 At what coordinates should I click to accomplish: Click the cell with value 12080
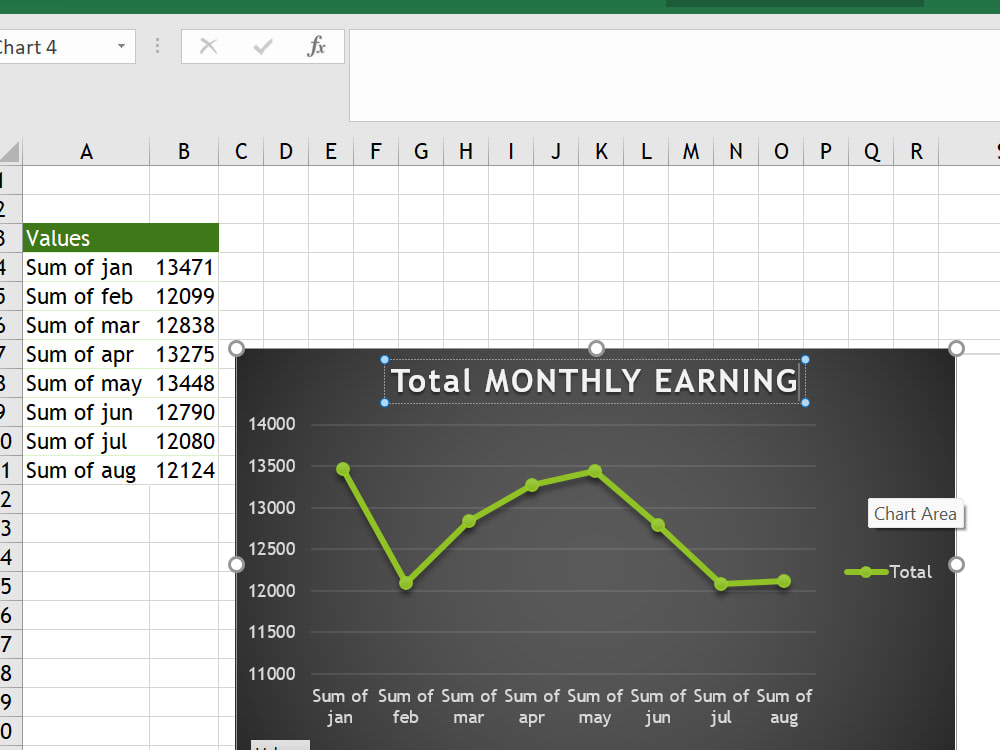[184, 441]
